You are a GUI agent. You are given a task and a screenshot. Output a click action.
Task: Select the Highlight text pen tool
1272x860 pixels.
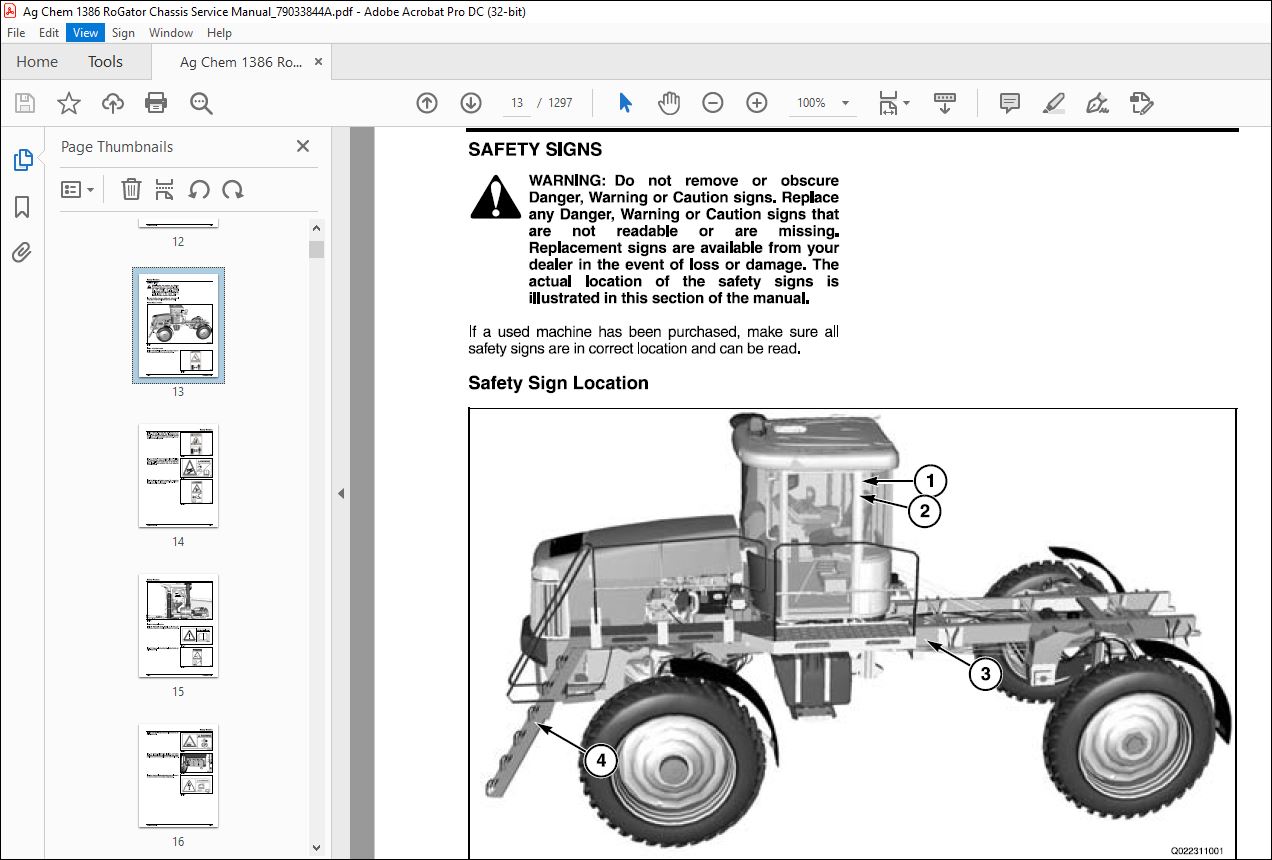(x=1053, y=103)
